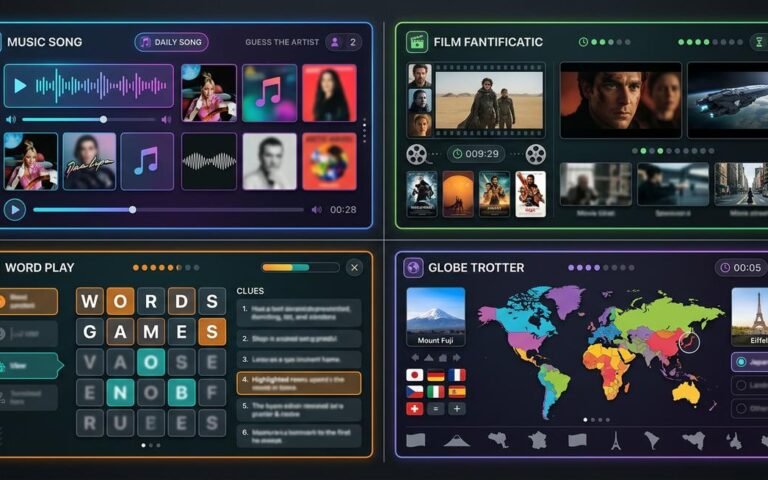Image resolution: width=768 pixels, height=480 pixels.
Task: Click the 00:05 Globe Trotter timer
Action: tap(741, 267)
